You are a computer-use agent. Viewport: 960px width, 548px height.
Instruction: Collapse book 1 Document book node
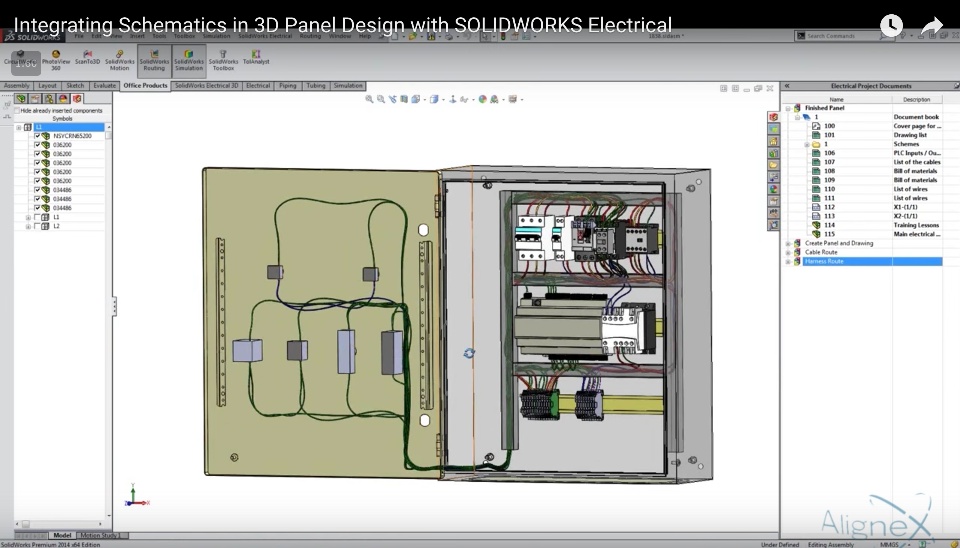tap(797, 117)
